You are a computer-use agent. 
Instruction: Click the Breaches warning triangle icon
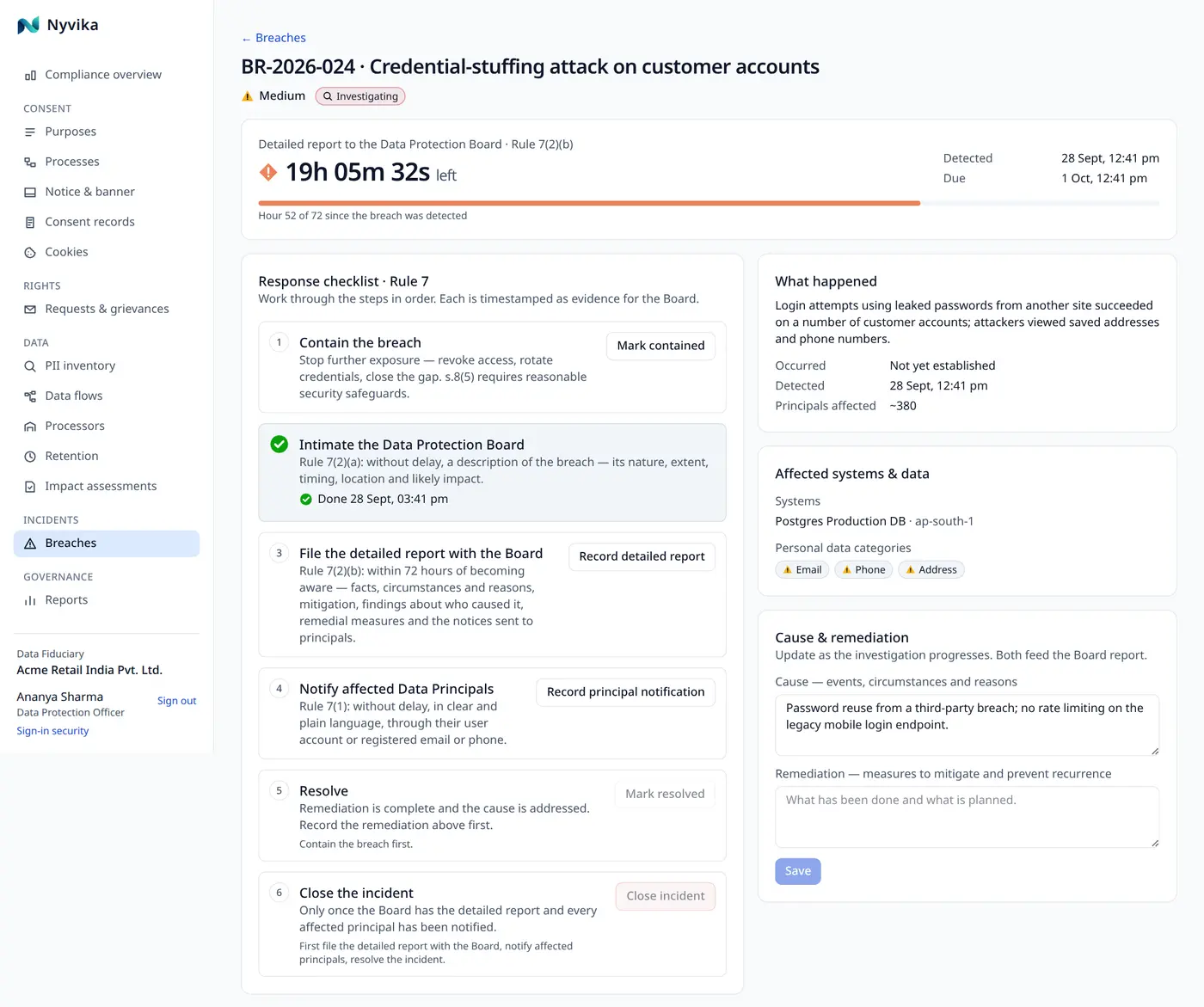coord(30,543)
